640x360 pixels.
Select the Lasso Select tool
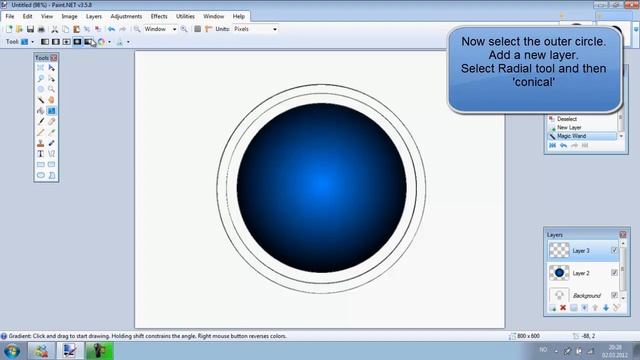[40, 78]
